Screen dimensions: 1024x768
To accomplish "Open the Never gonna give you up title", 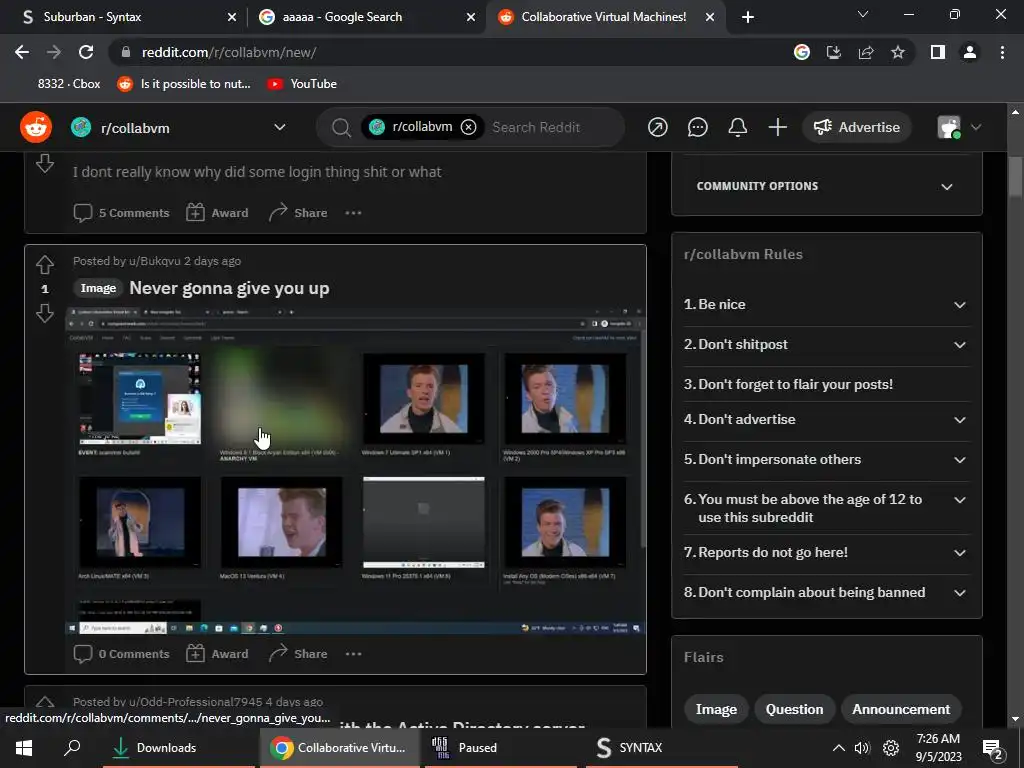I will [229, 288].
